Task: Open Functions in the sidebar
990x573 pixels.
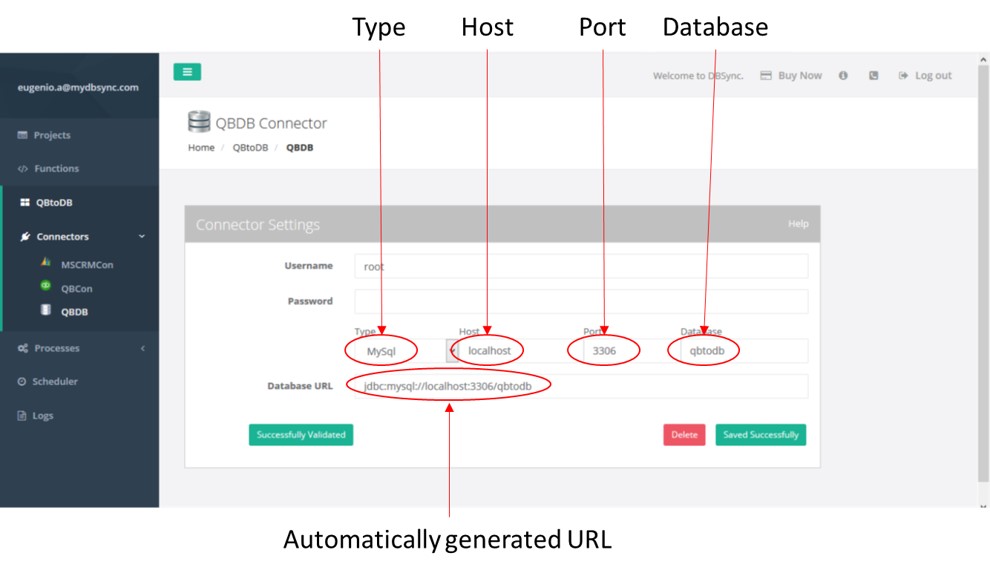Action: (x=56, y=169)
